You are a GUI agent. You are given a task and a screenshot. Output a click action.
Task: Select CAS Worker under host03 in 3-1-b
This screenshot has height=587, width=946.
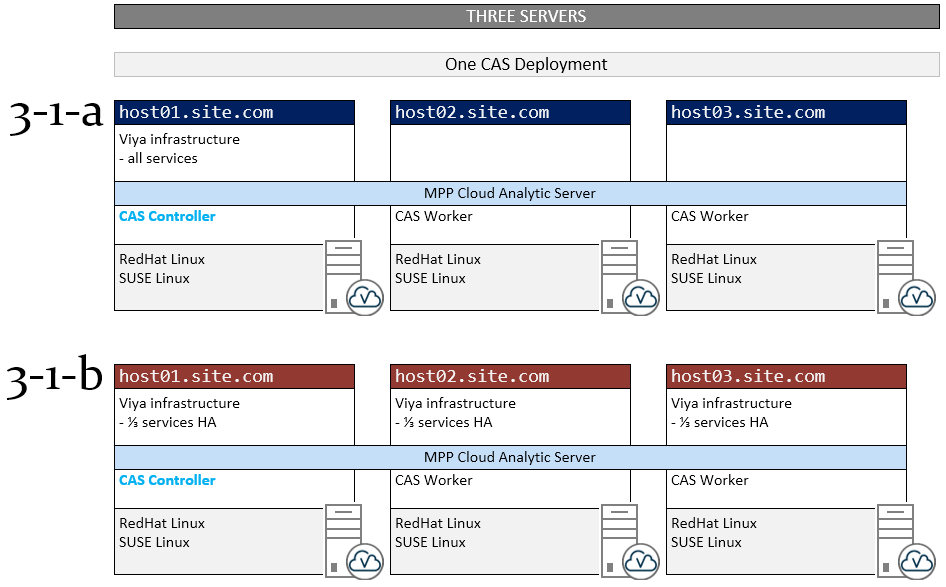(x=710, y=480)
